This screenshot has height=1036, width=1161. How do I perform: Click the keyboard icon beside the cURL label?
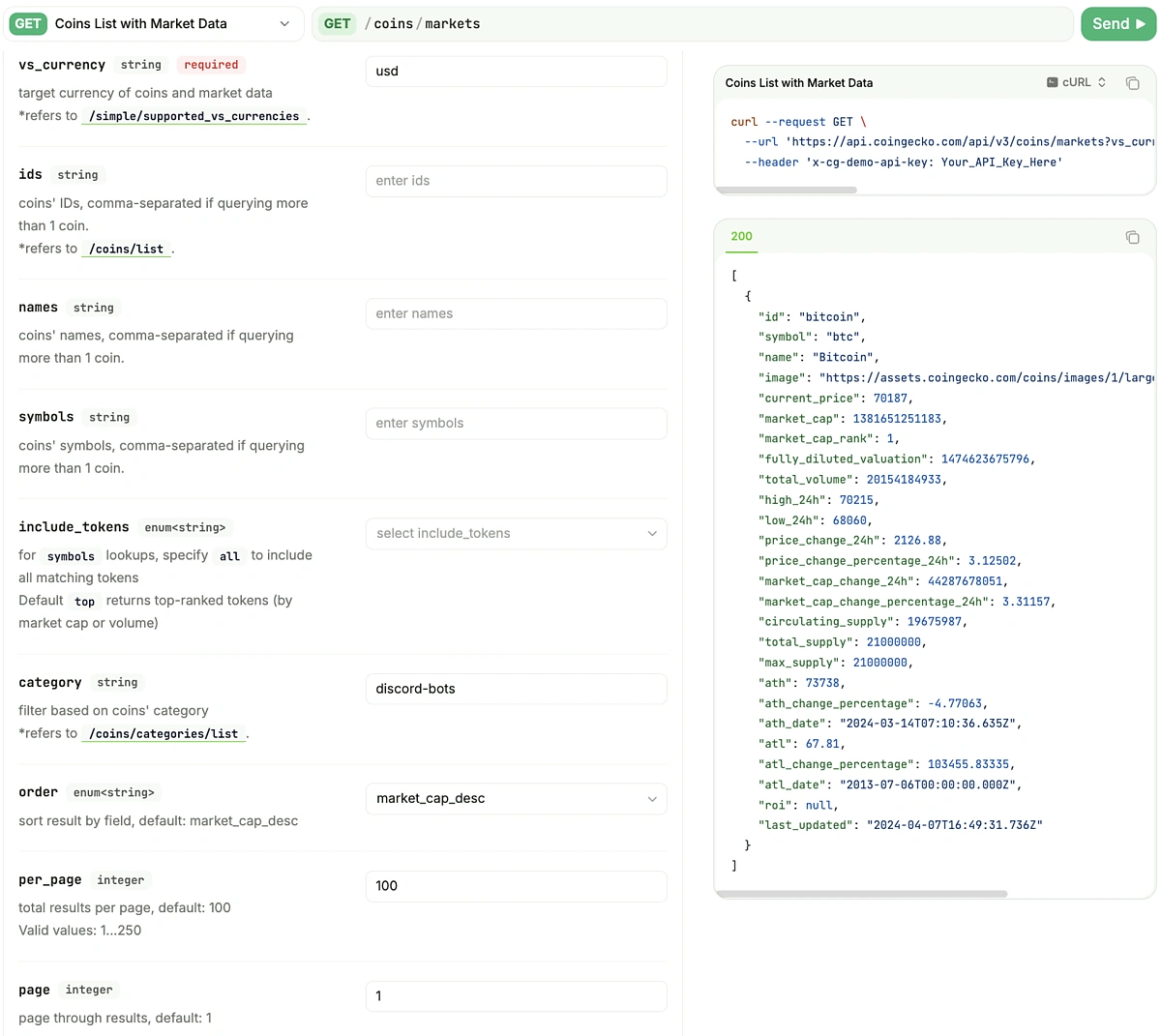[1051, 82]
